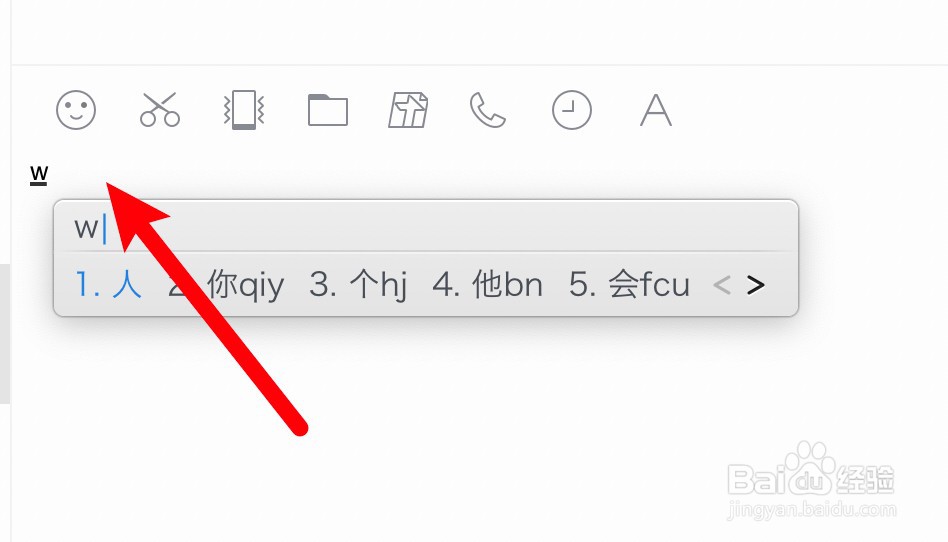Open the emoji smiley picker

tap(76, 110)
